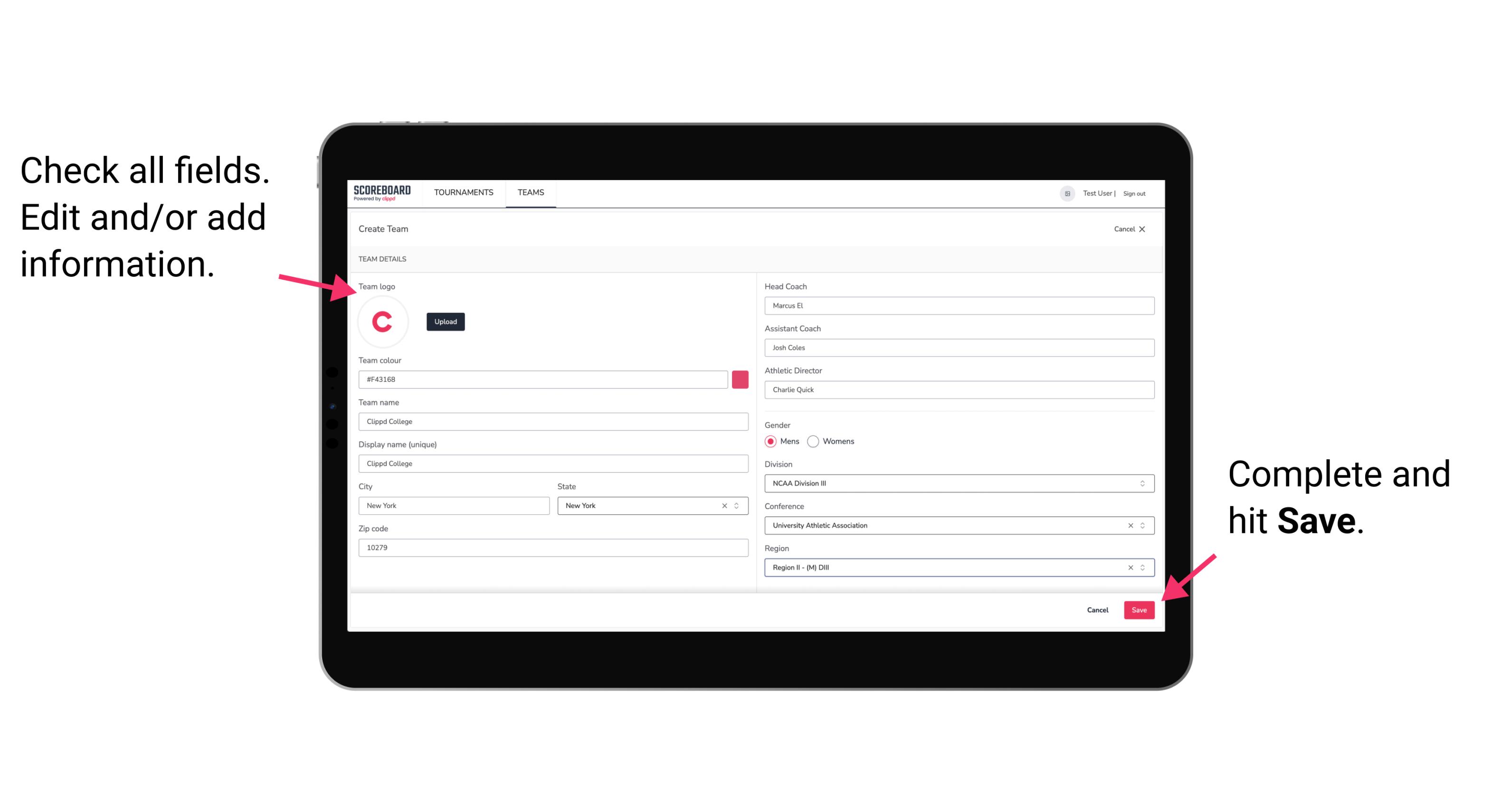The image size is (1510, 812).
Task: Click the Team name input field
Action: (553, 421)
